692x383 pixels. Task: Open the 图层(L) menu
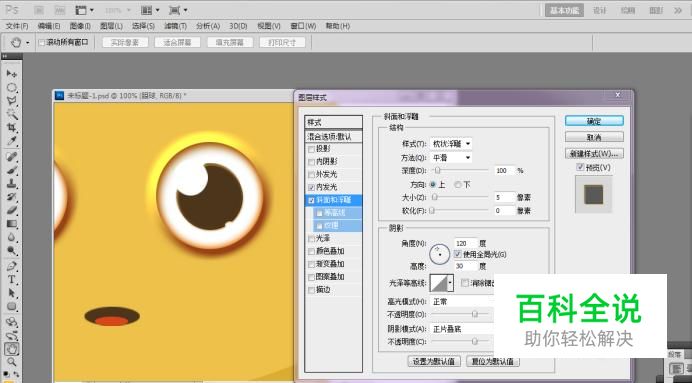pos(111,26)
